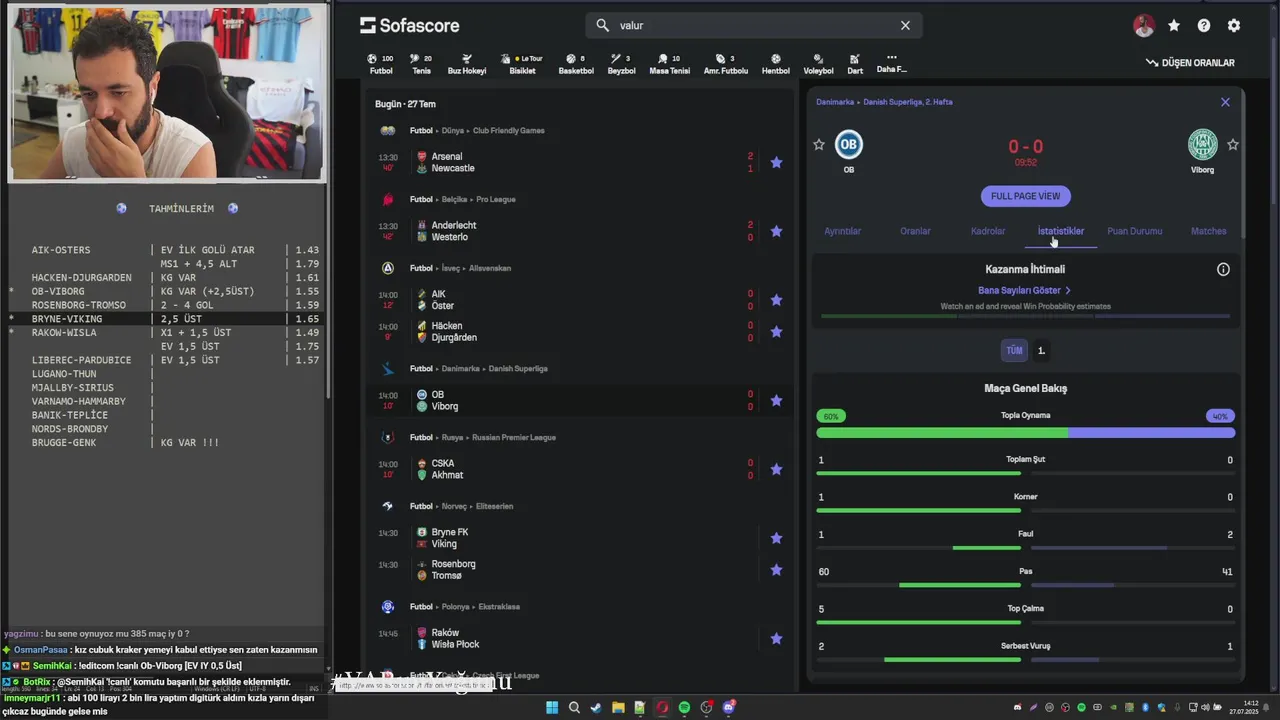Select the first-half '1.' period filter
Viewport: 1280px width, 720px height.
pos(1041,350)
